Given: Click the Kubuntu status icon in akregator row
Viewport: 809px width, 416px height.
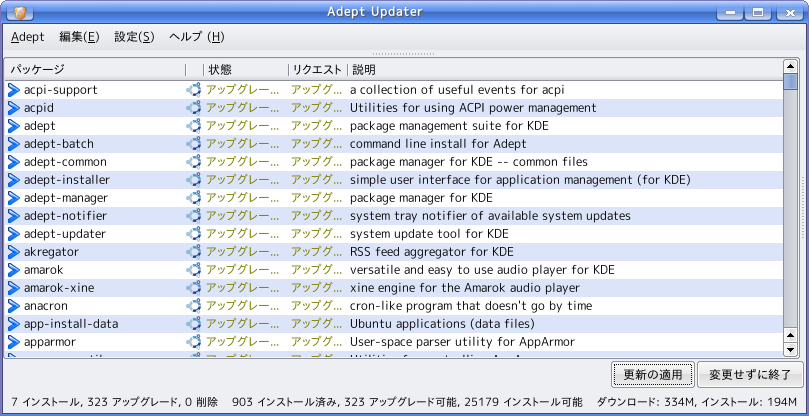Looking at the screenshot, I should pos(193,252).
